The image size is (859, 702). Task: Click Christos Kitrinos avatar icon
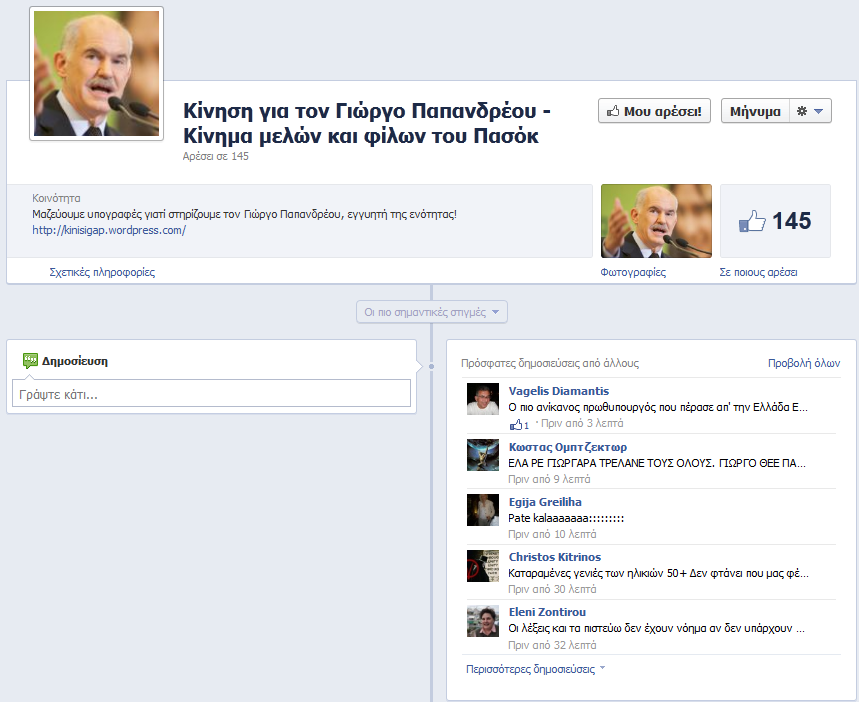[483, 565]
